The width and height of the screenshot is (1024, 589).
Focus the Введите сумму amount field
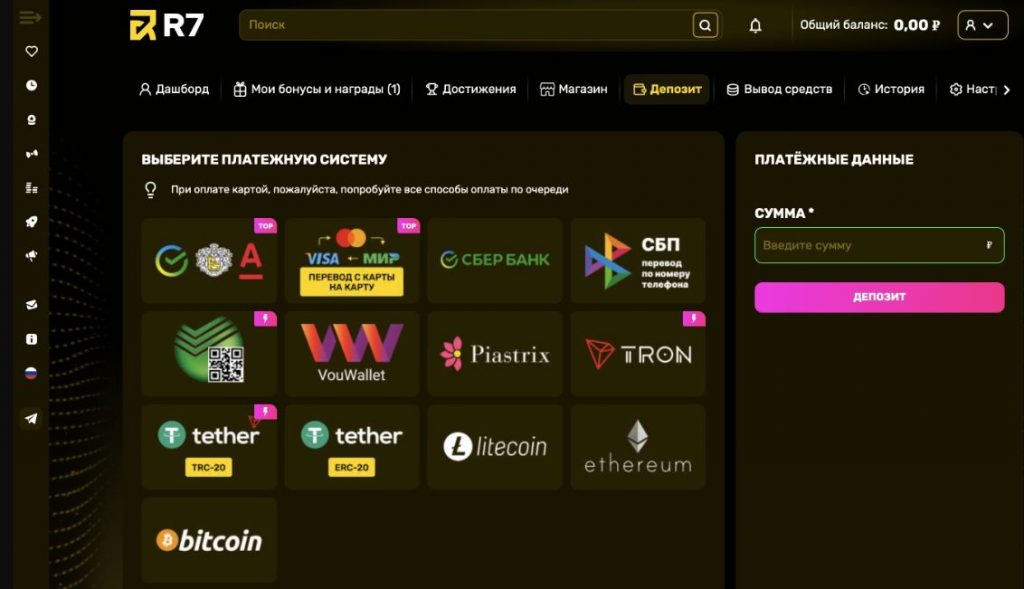click(879, 245)
